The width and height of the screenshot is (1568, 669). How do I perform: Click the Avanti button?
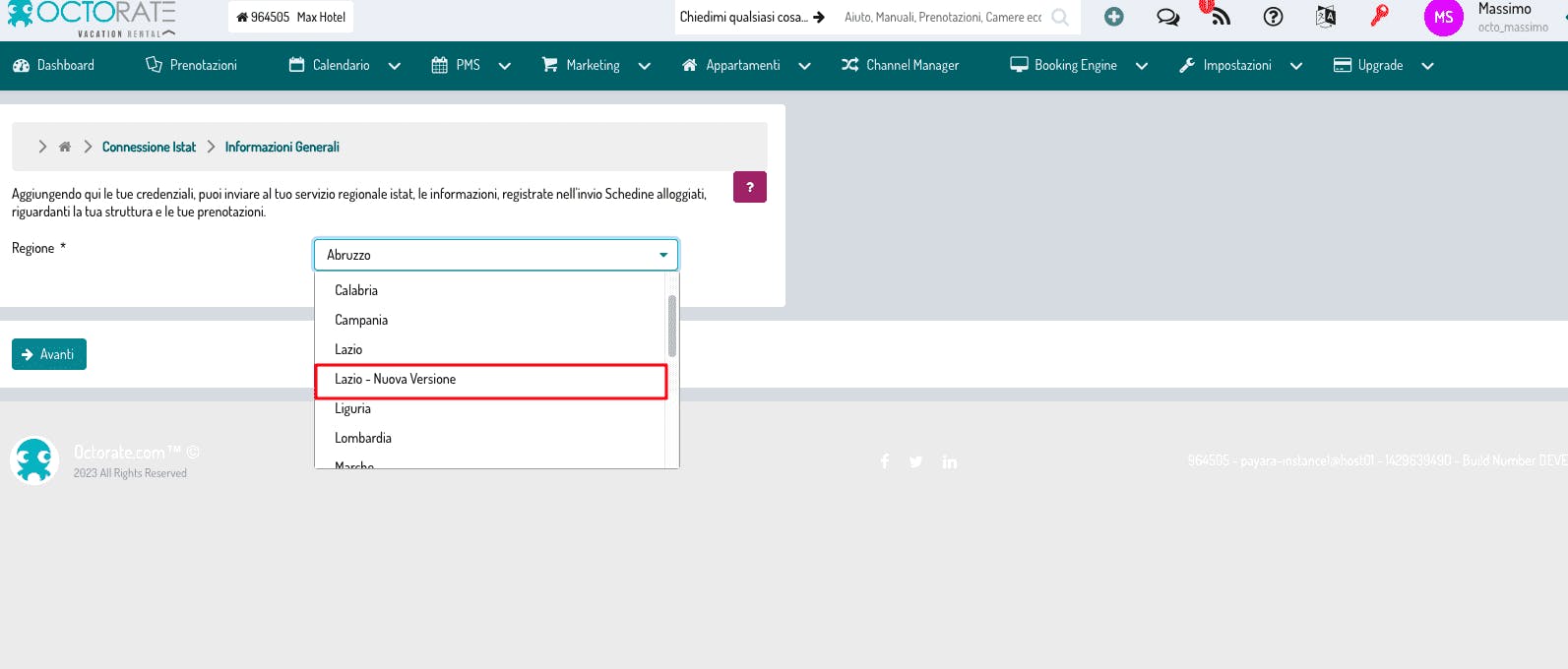click(x=49, y=354)
